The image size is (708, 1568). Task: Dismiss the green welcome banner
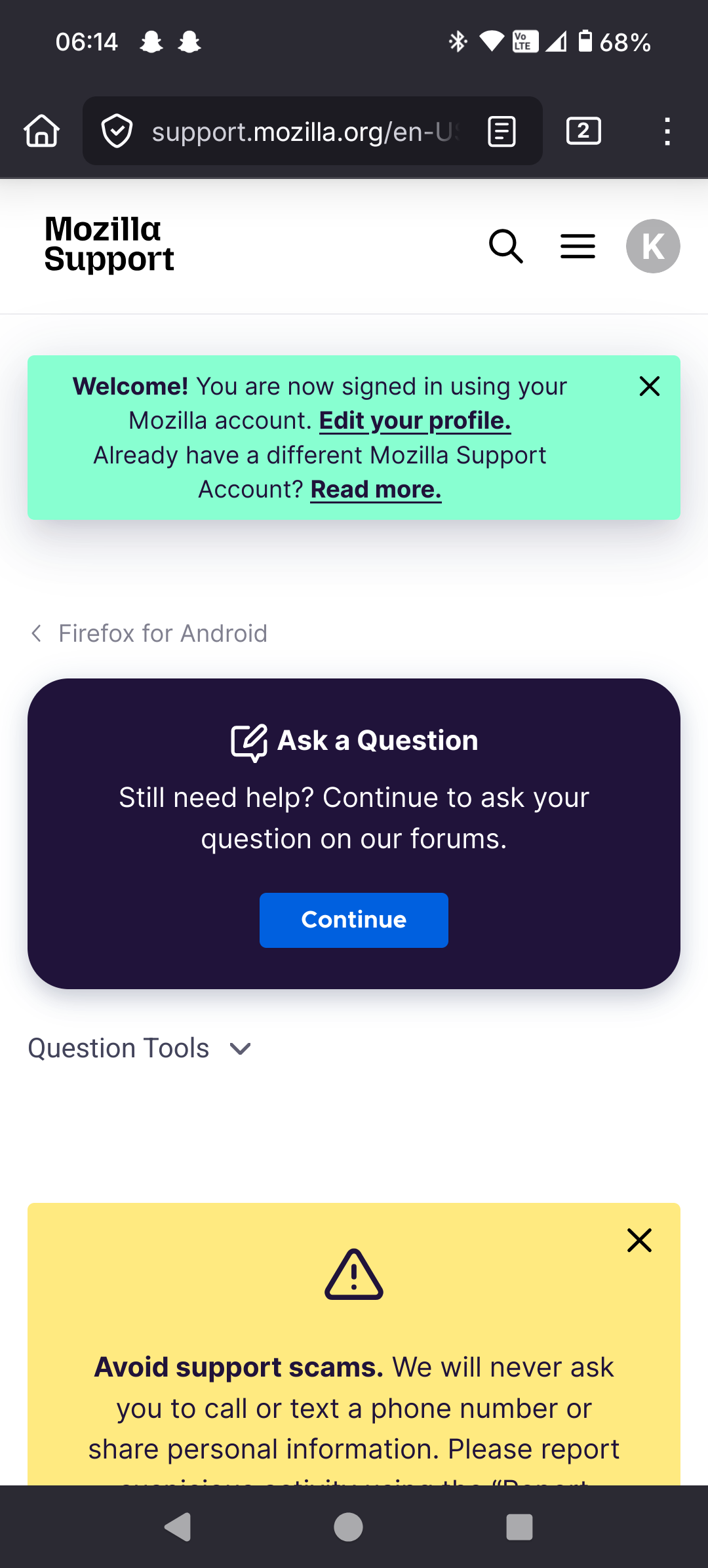click(x=649, y=386)
